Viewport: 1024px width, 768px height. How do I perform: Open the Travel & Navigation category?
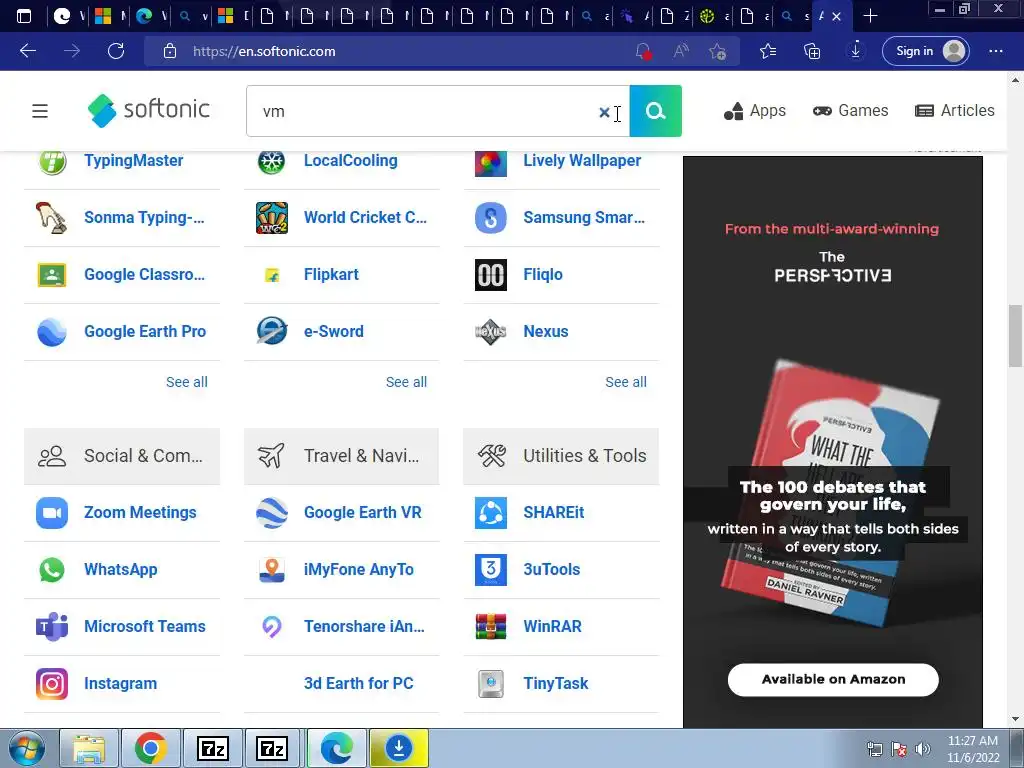[342, 456]
